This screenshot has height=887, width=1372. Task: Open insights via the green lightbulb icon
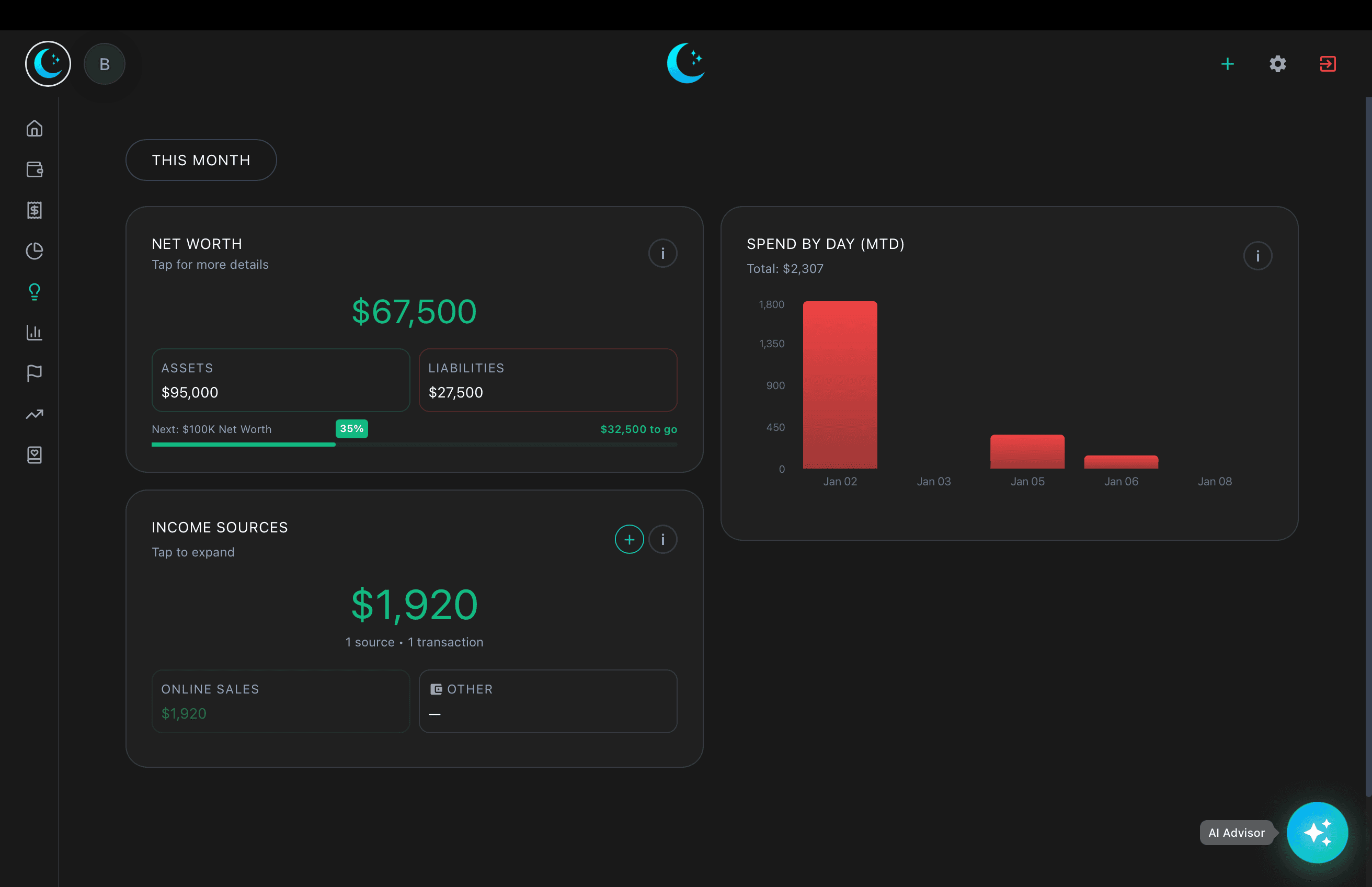pyautogui.click(x=35, y=291)
